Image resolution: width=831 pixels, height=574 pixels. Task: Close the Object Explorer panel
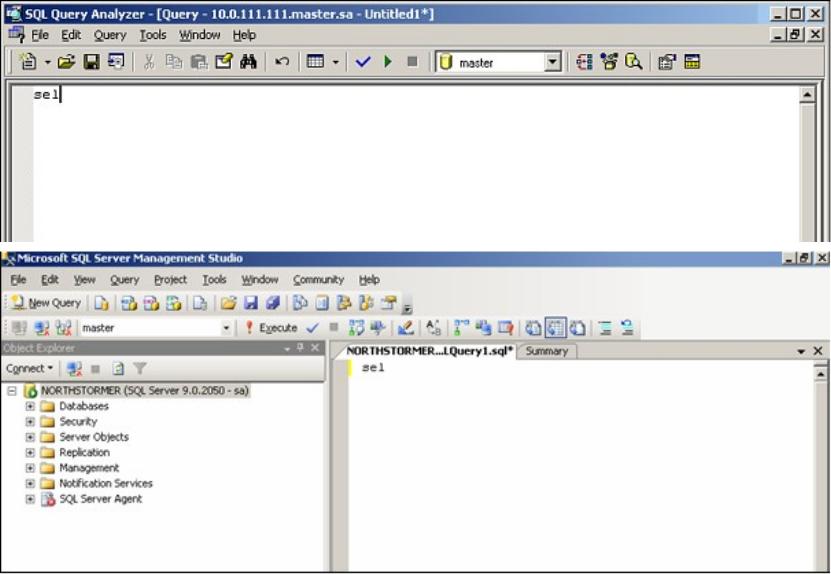(x=315, y=348)
